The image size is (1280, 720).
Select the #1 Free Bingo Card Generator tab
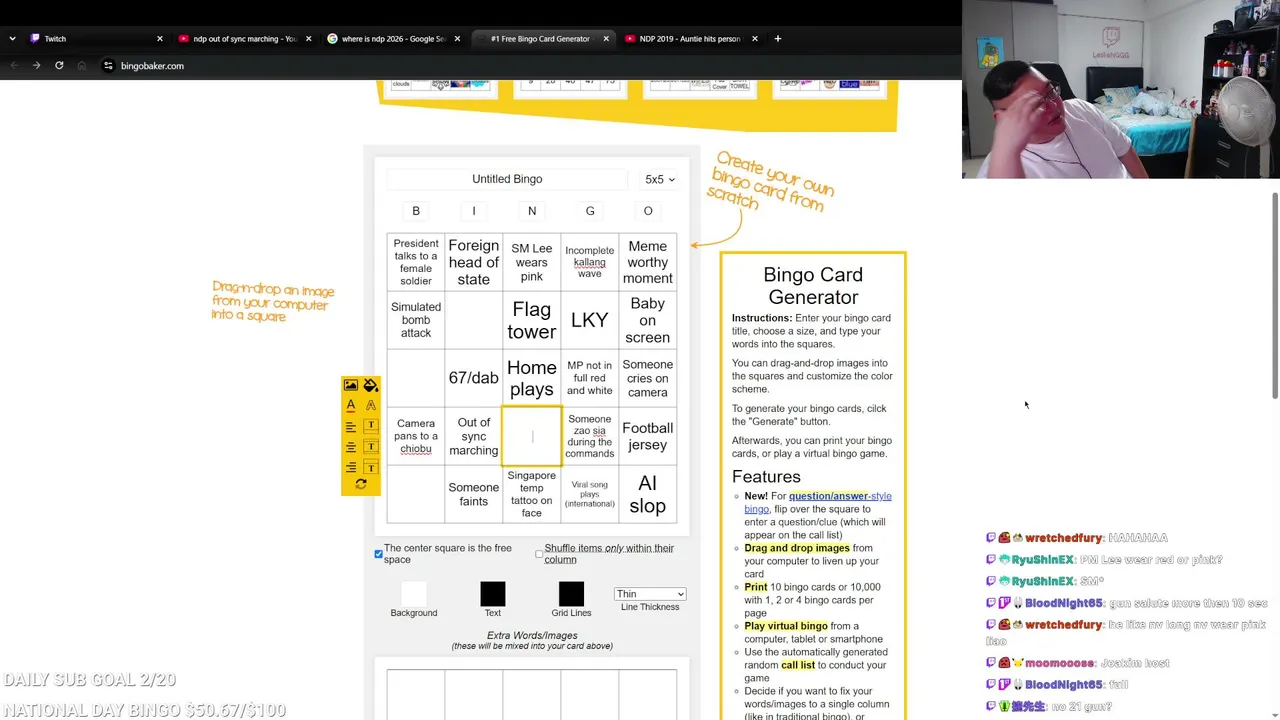click(542, 39)
